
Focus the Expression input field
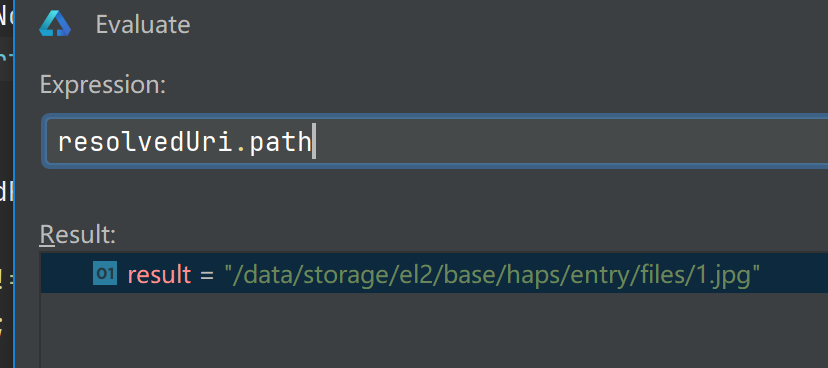pos(435,141)
